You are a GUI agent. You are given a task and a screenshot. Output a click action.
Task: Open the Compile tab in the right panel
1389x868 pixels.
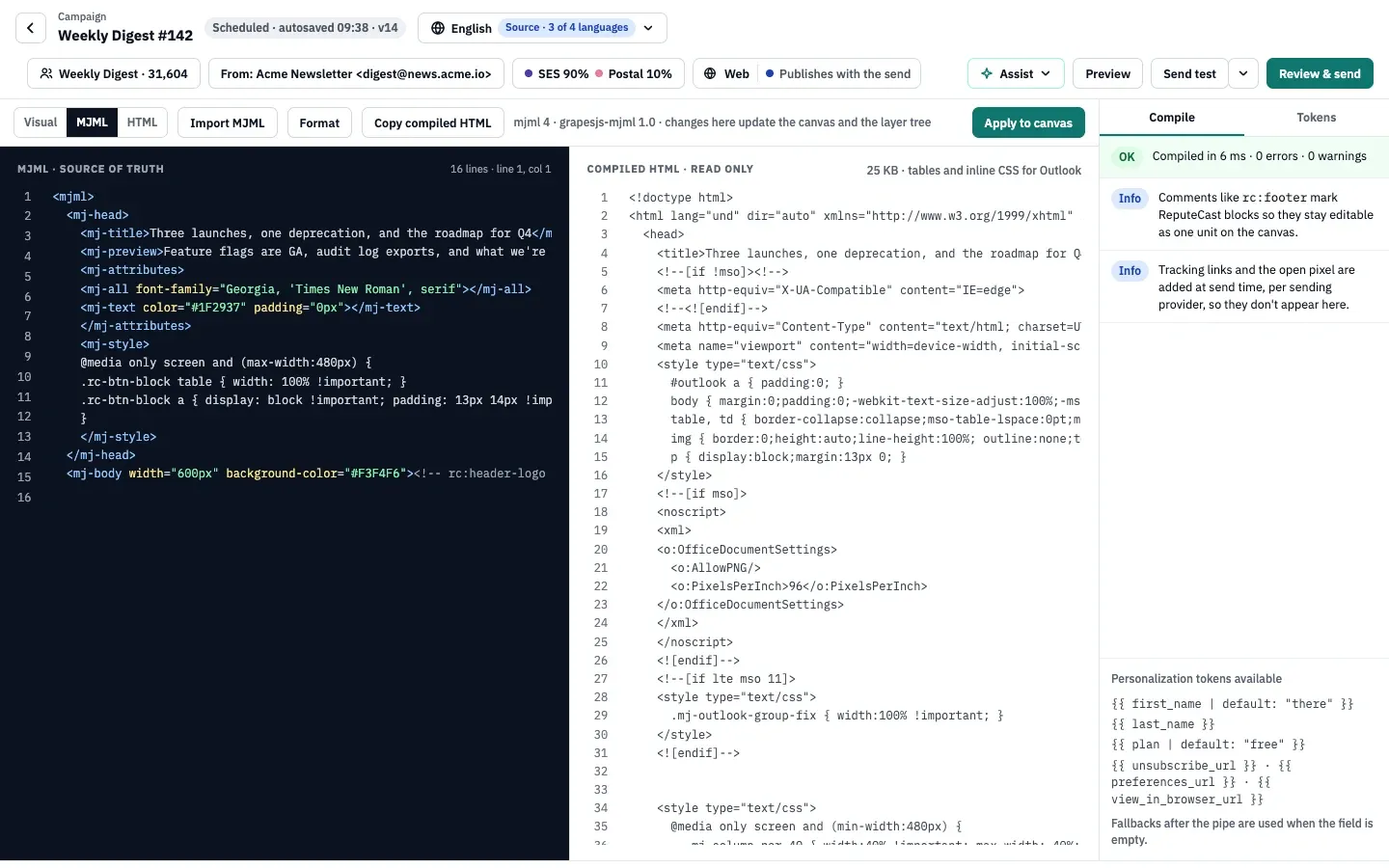click(x=1172, y=118)
